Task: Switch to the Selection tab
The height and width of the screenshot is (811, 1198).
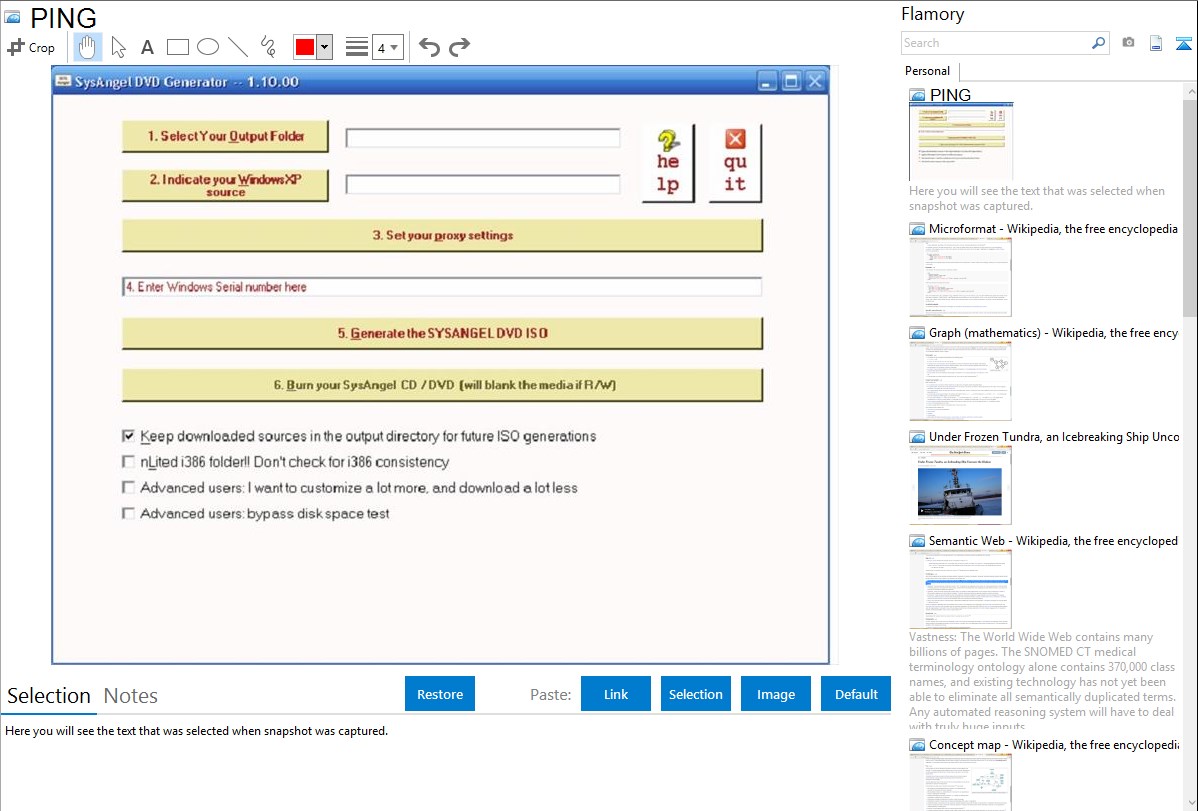Action: [49, 696]
